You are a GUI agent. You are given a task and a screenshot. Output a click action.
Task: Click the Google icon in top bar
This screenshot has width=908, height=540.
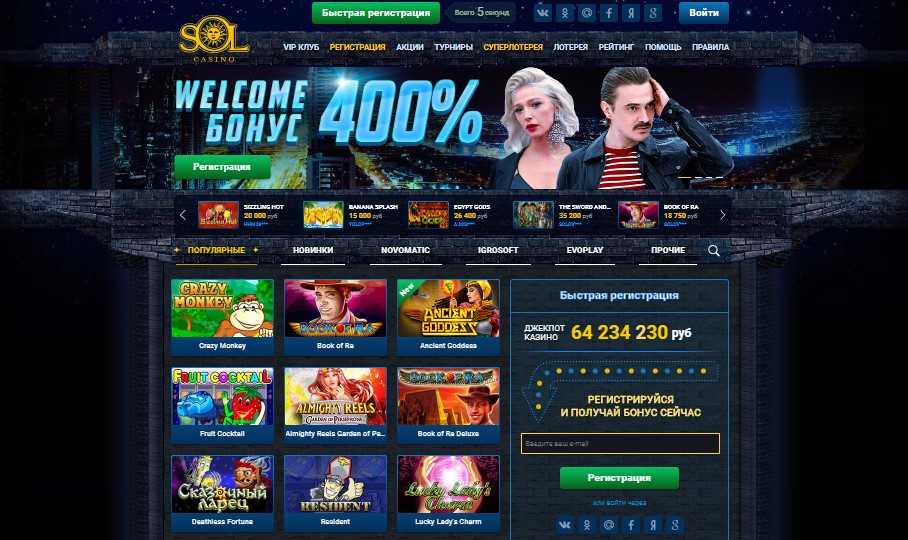click(653, 13)
